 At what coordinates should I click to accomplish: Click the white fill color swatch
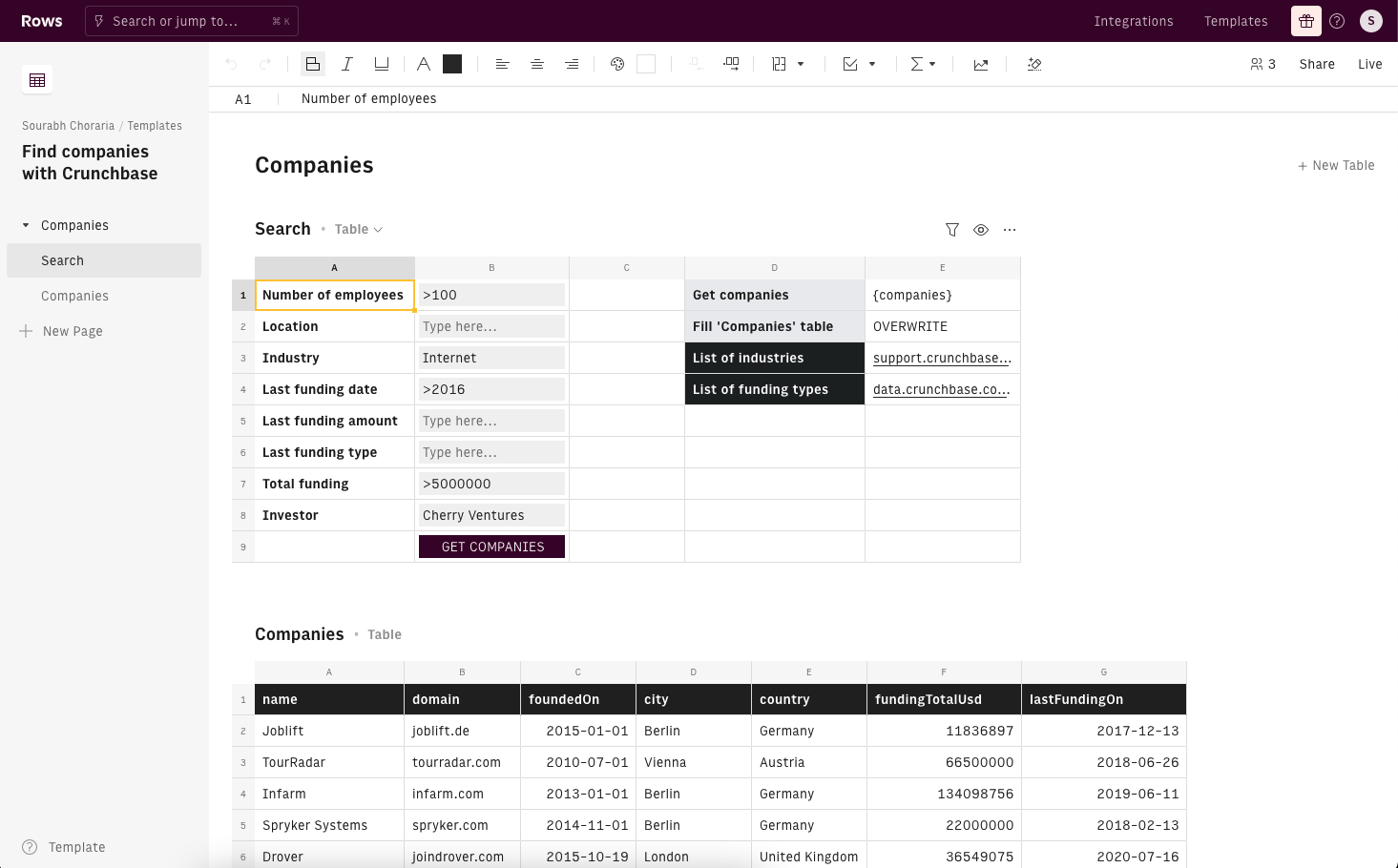coord(646,64)
